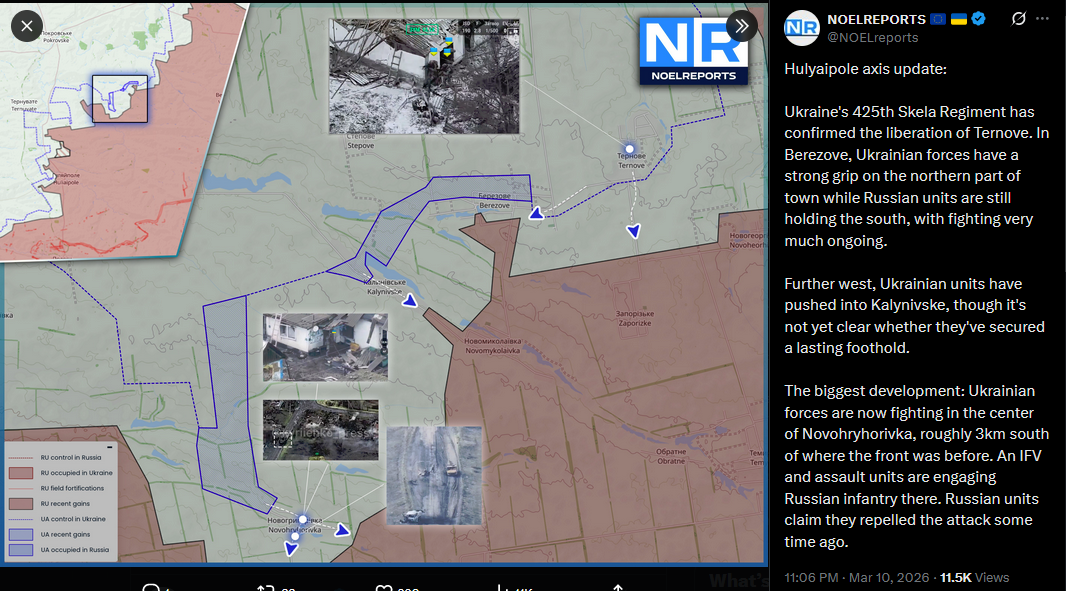Click the share upload arrow icon
This screenshot has height=591, width=1066.
[x=618, y=588]
